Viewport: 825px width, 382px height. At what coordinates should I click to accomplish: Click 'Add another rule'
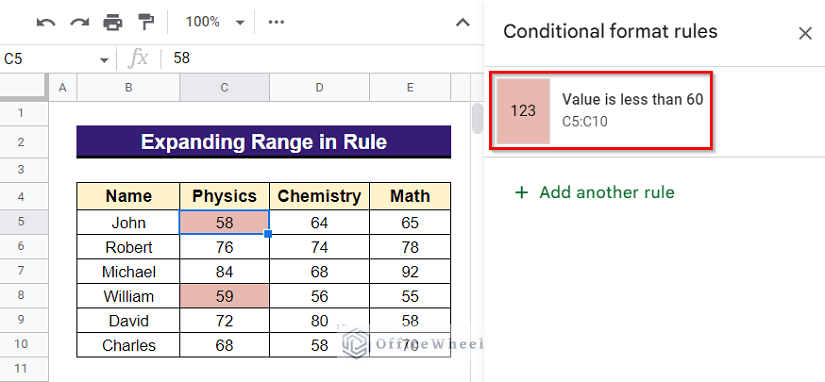(595, 192)
